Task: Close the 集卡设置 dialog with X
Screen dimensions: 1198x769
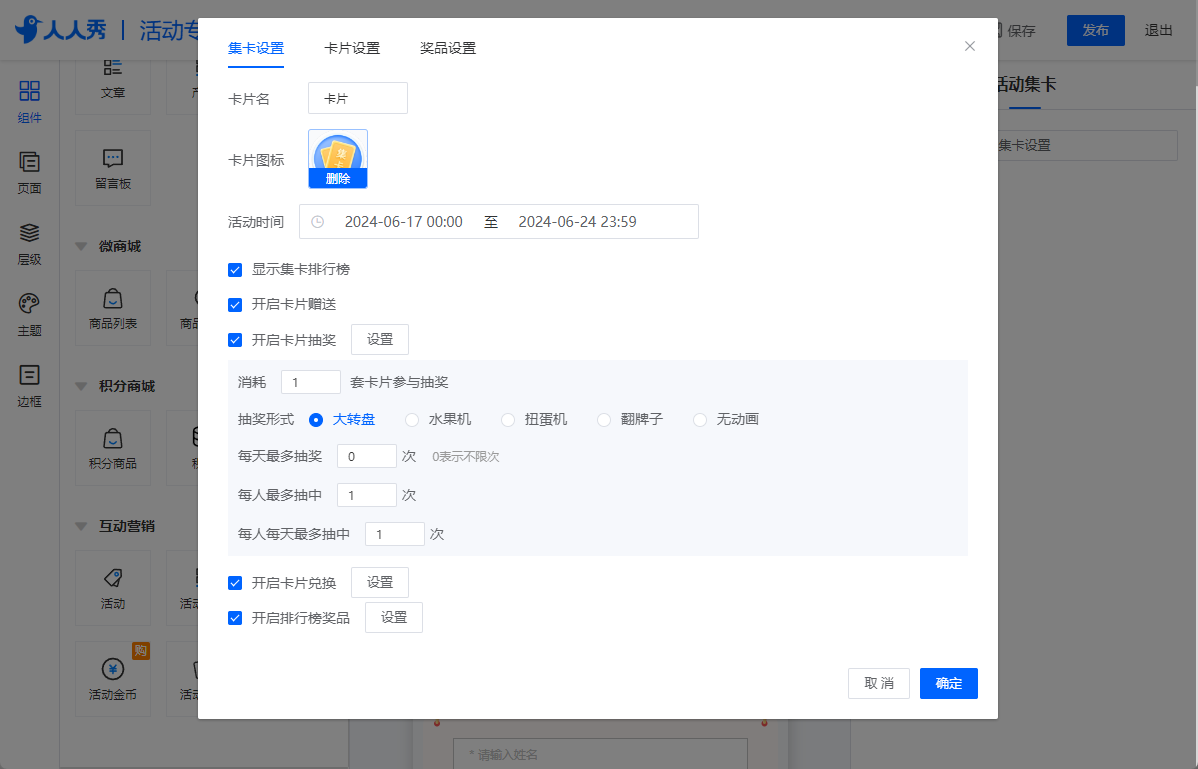Action: 970,47
